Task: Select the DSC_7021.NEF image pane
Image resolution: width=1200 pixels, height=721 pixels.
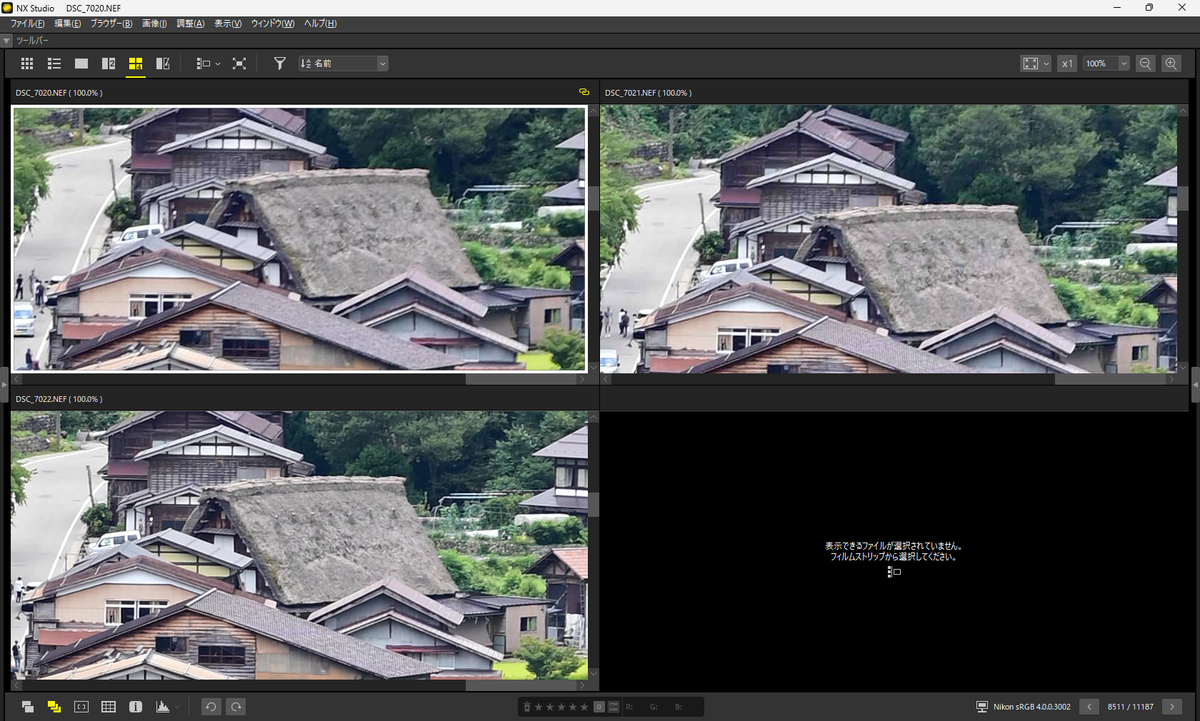Action: [888, 240]
